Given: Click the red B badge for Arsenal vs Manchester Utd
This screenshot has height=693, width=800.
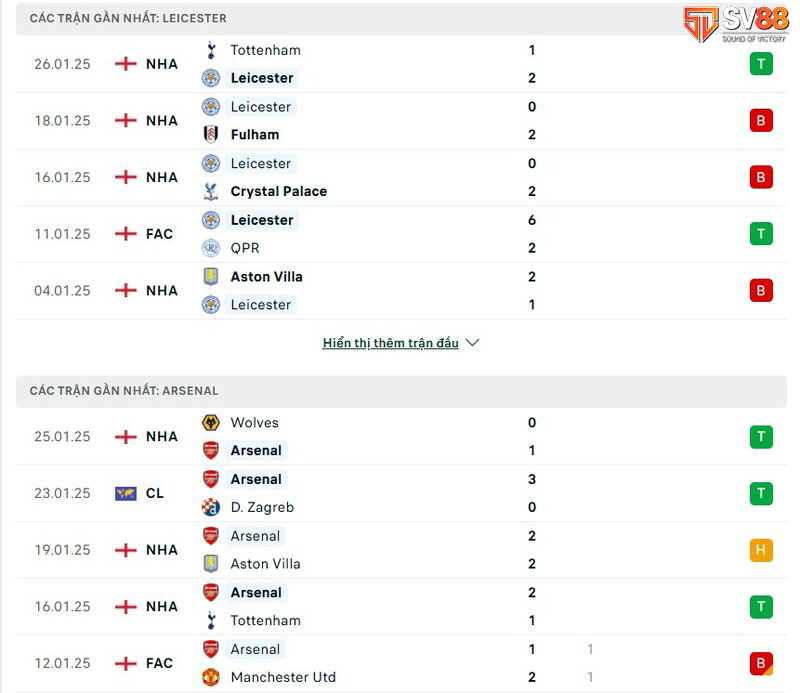Looking at the screenshot, I should pos(761,663).
